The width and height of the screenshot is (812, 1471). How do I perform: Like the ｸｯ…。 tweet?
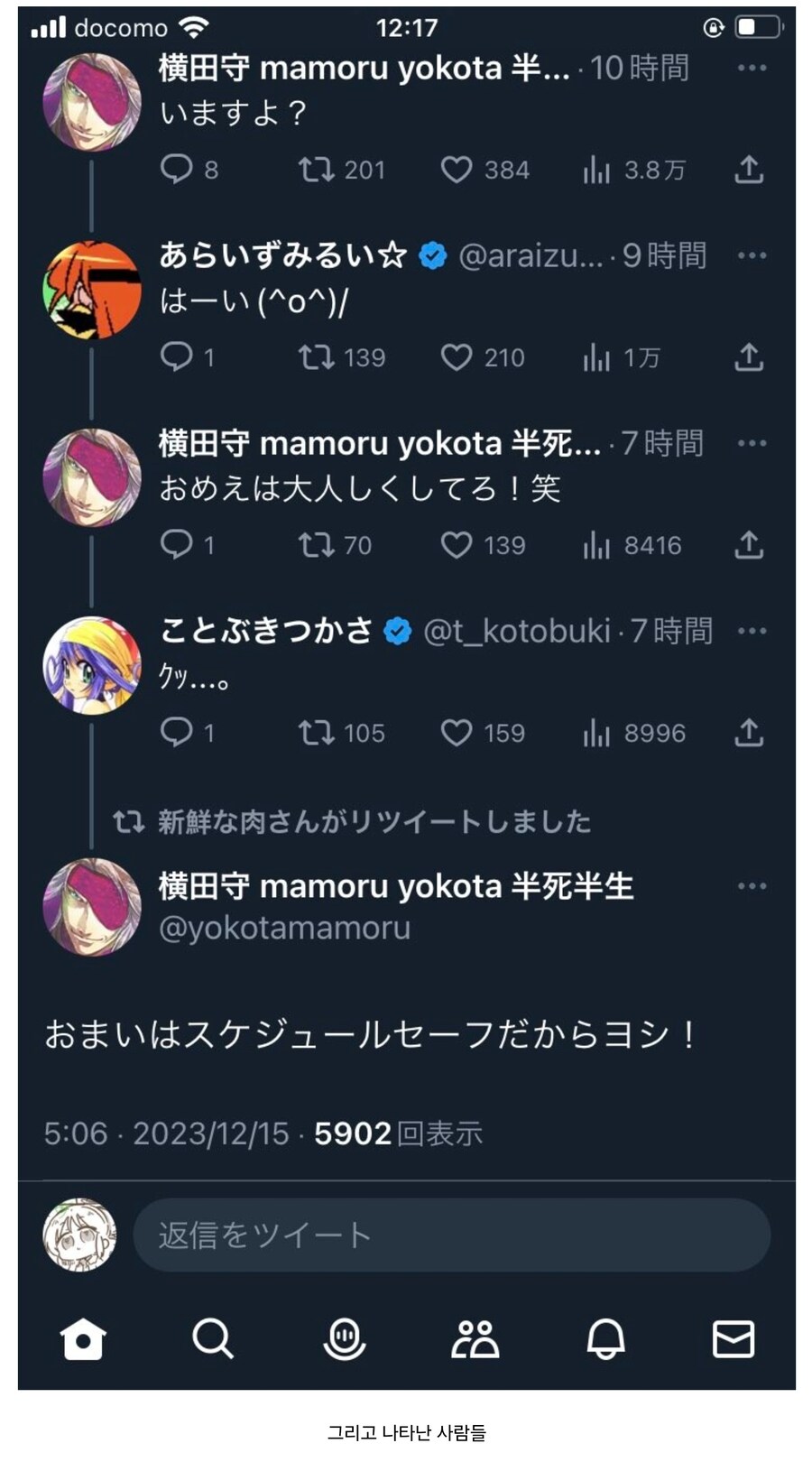tap(457, 733)
